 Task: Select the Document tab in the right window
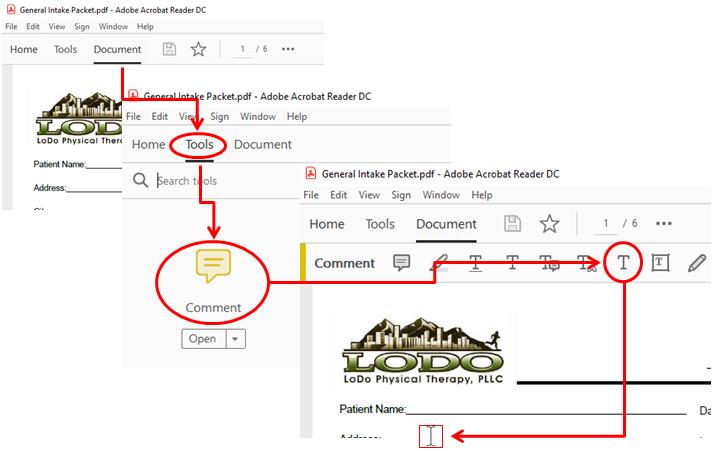pyautogui.click(x=446, y=224)
